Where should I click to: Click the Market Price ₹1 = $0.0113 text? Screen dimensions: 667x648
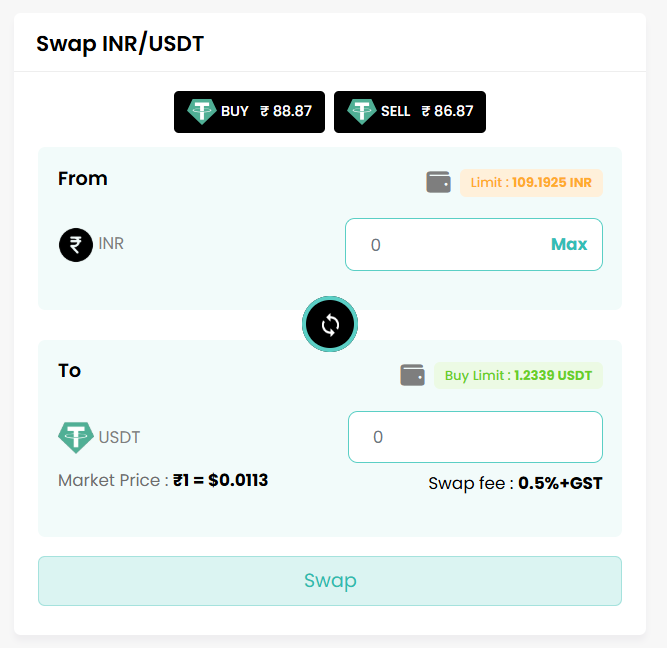[163, 480]
